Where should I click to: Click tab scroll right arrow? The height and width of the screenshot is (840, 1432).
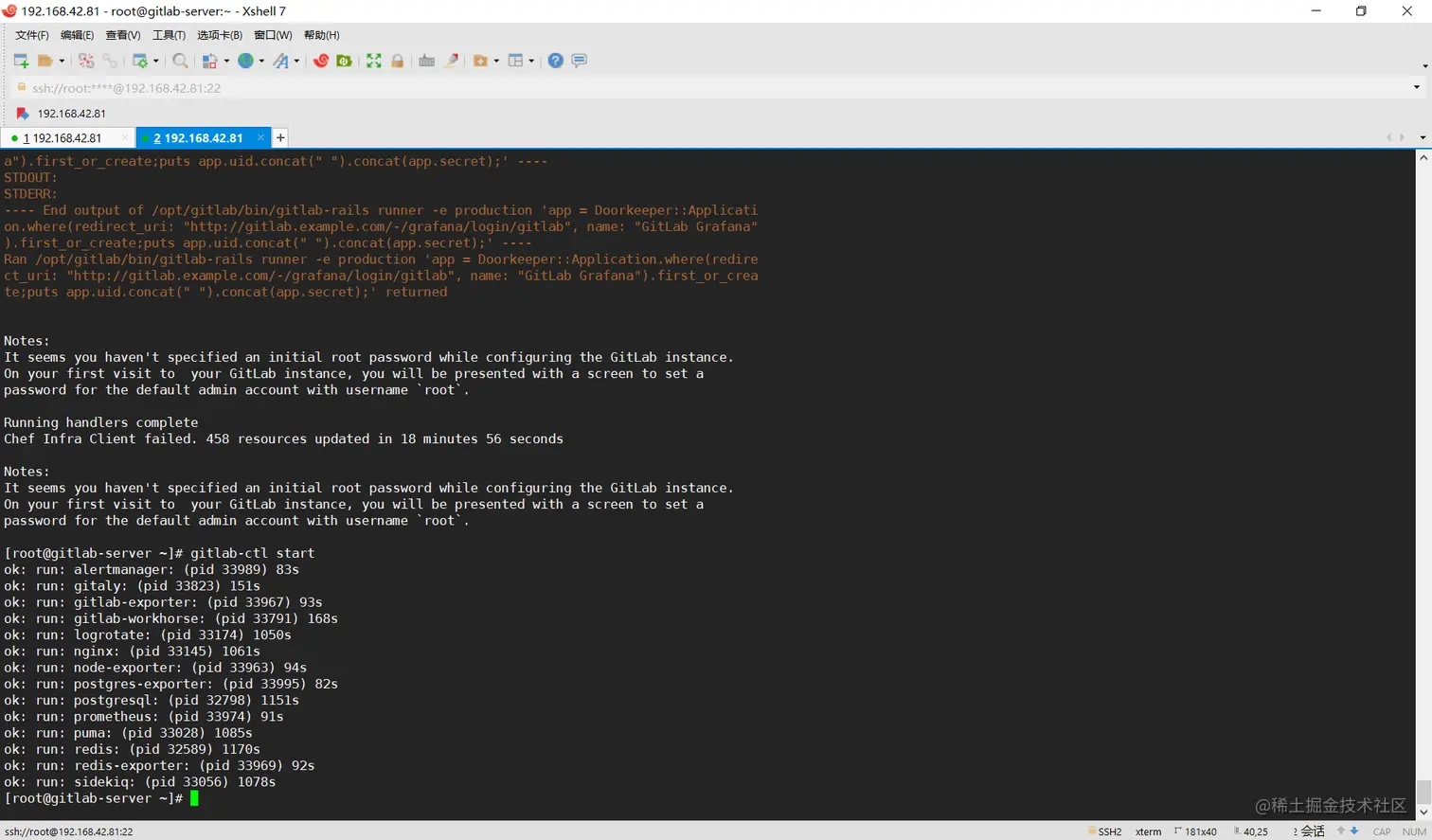pyautogui.click(x=1402, y=138)
